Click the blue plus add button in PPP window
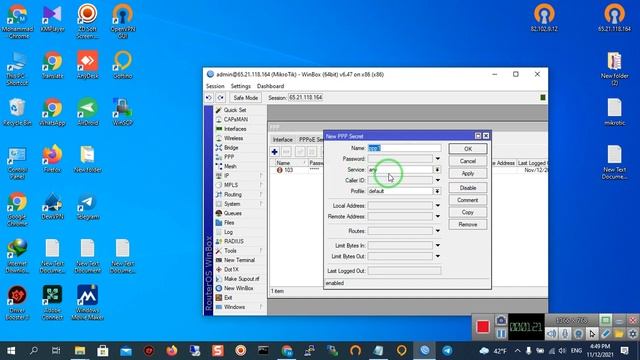 pos(274,152)
